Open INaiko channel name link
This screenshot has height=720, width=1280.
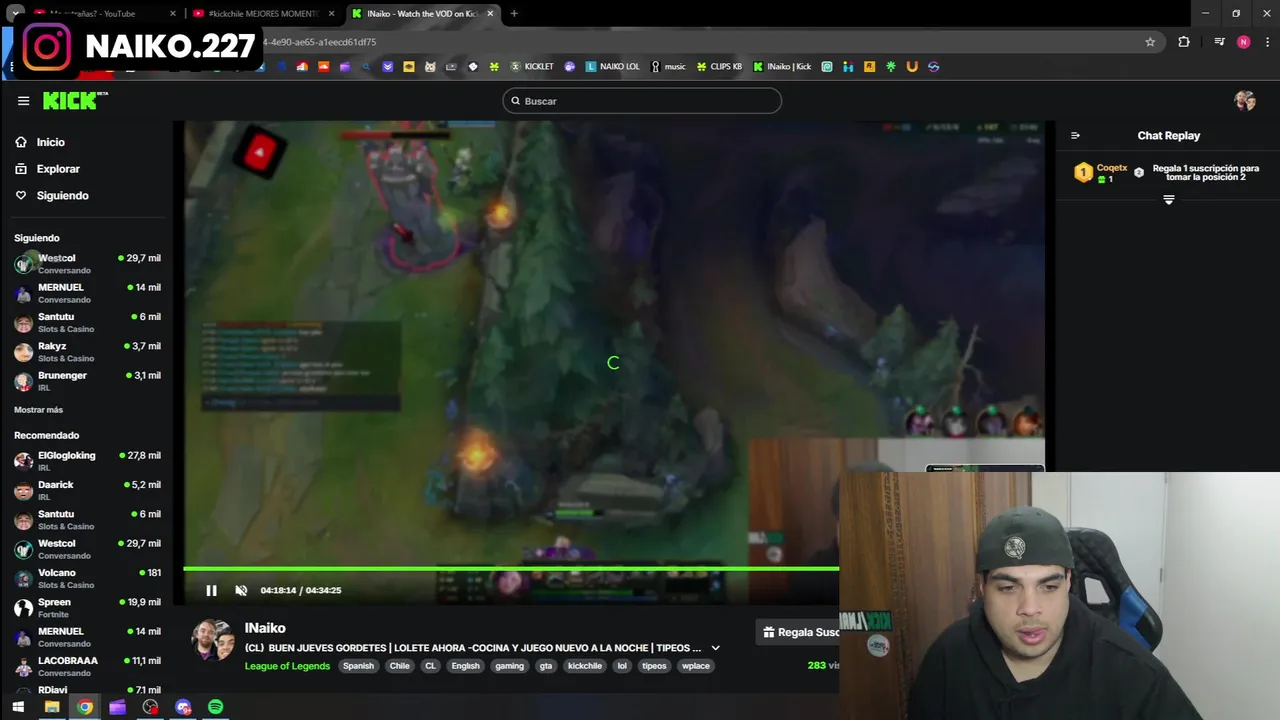[265, 628]
